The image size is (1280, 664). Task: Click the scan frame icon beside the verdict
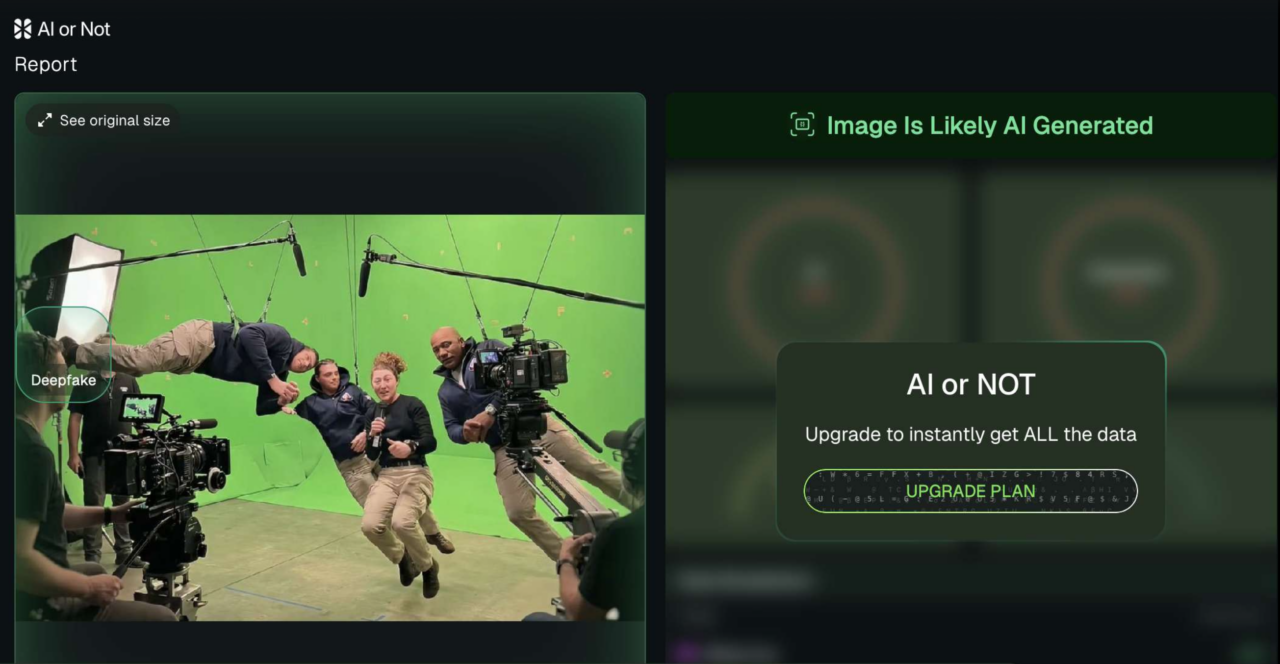click(x=802, y=125)
